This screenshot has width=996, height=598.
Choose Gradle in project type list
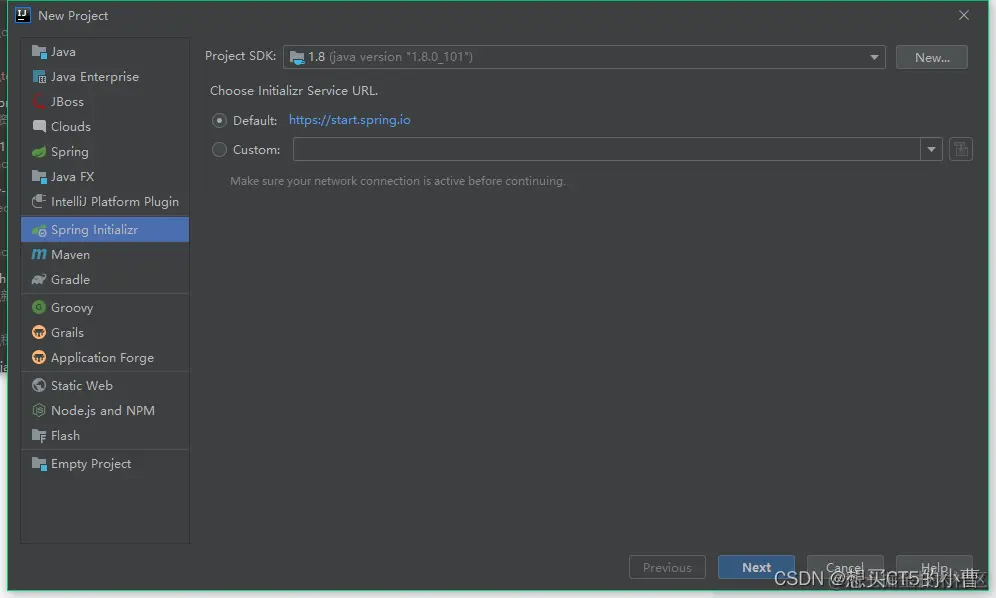105,280
